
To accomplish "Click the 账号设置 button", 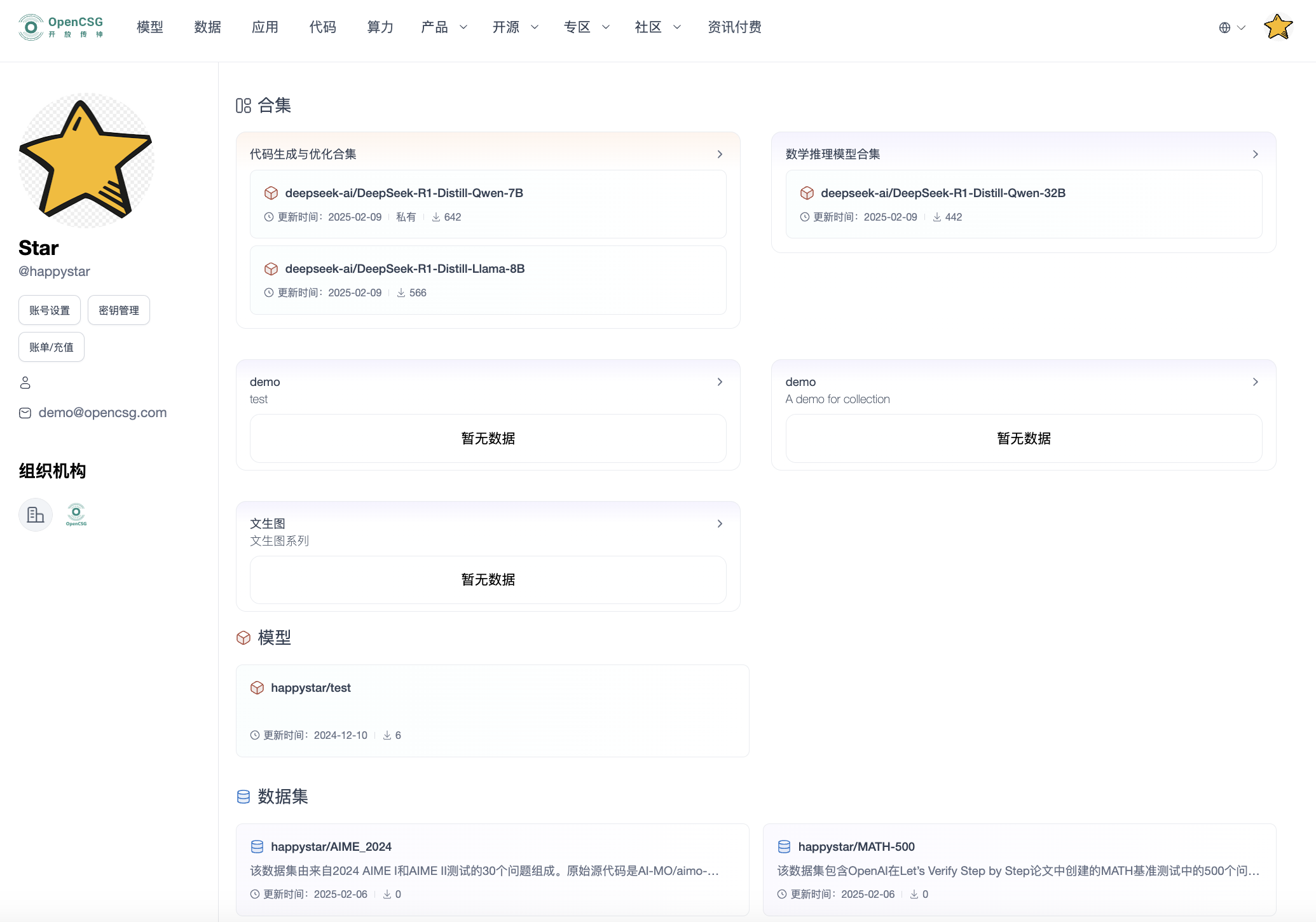I will [x=50, y=310].
